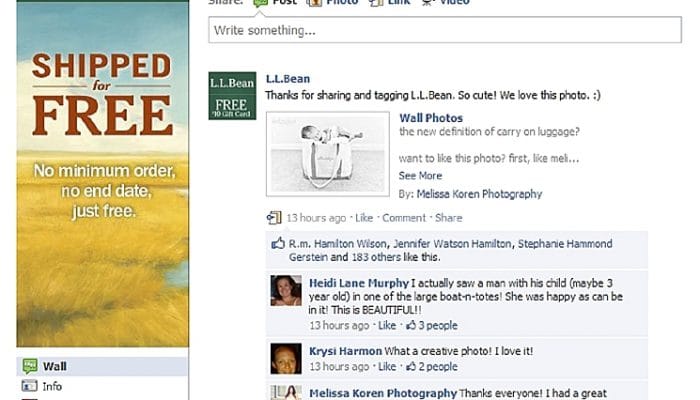The image size is (700, 400).
Task: Click the thumbs-up icon beside likers list
Action: (x=278, y=243)
